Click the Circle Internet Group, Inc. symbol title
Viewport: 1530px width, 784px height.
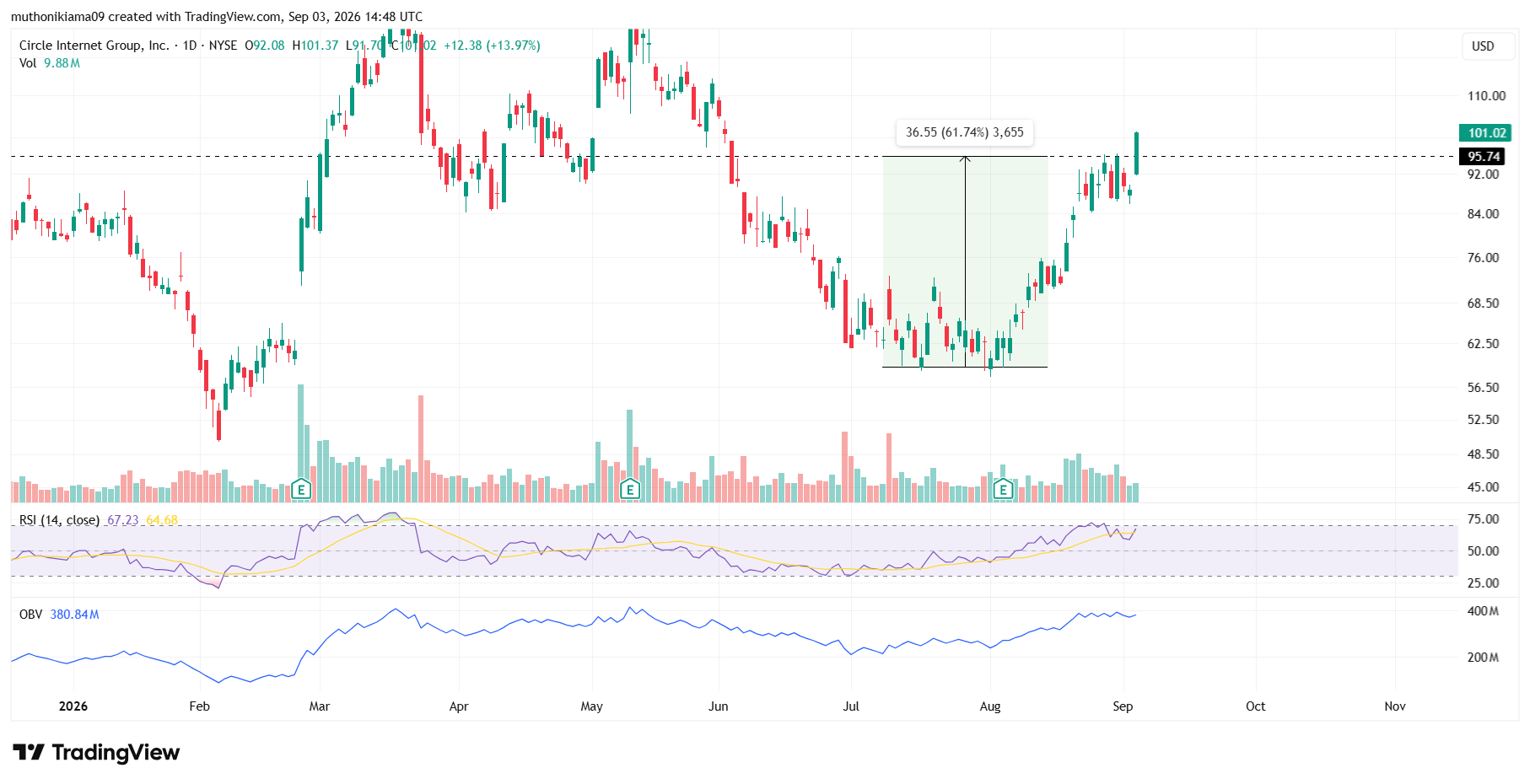[94, 46]
